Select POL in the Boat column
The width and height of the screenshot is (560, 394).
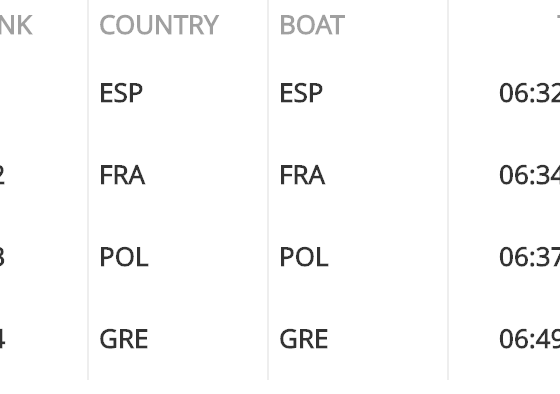304,257
